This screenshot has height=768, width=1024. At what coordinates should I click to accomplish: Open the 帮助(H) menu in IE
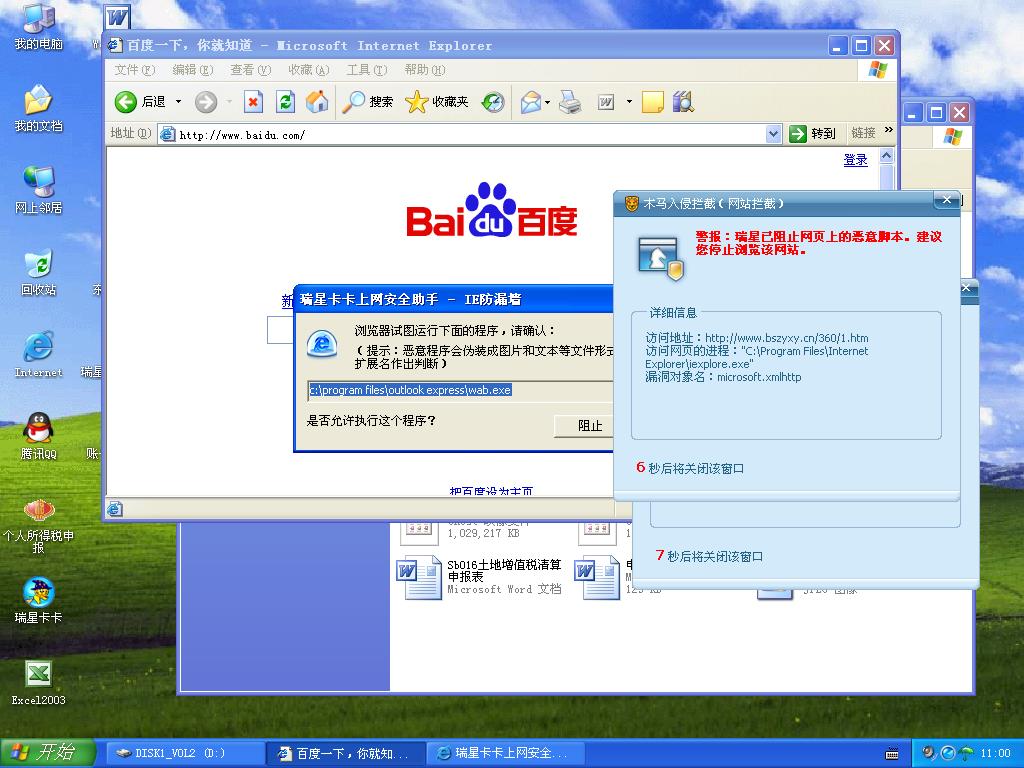tap(424, 70)
